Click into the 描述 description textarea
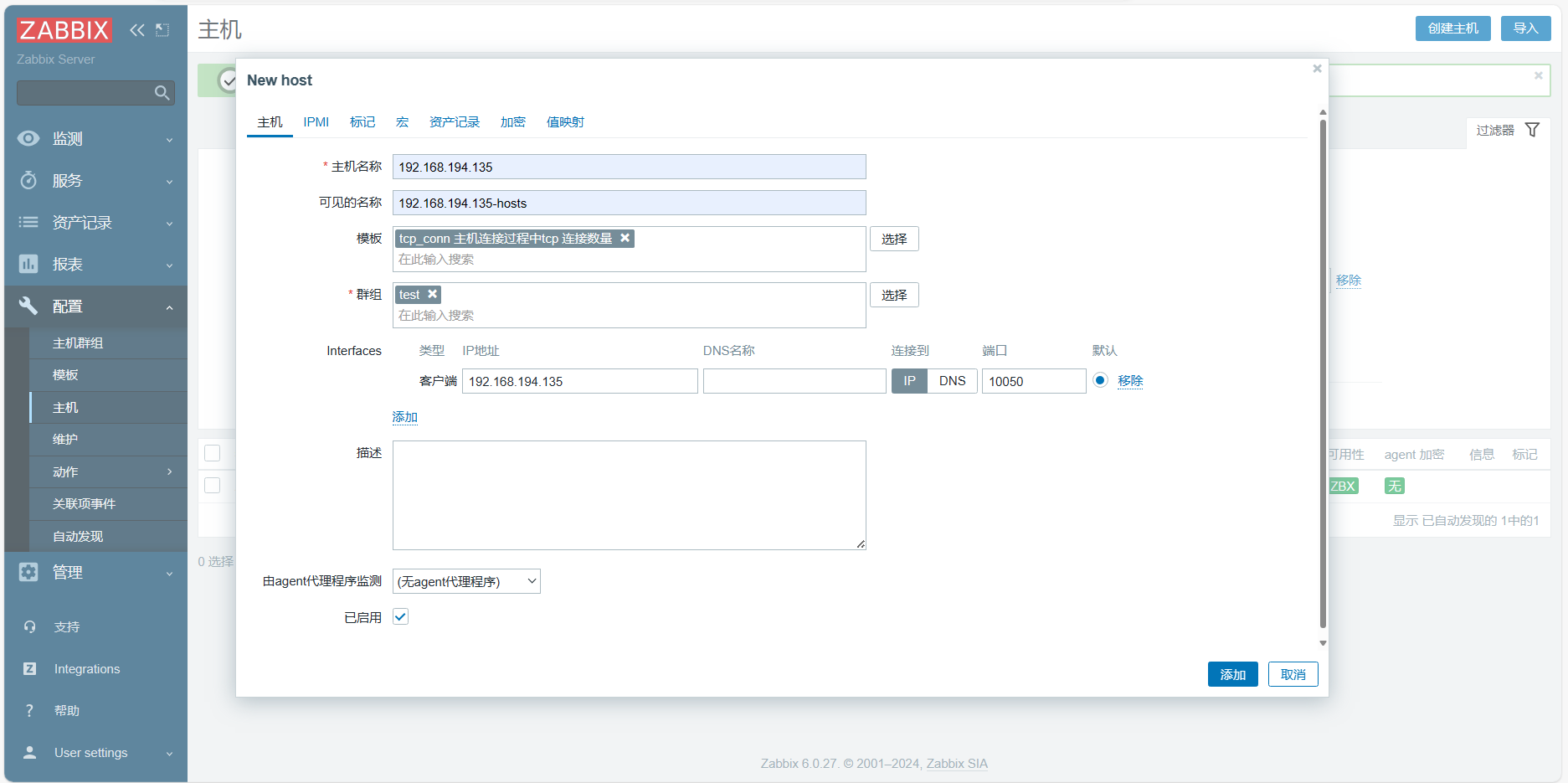 point(630,495)
